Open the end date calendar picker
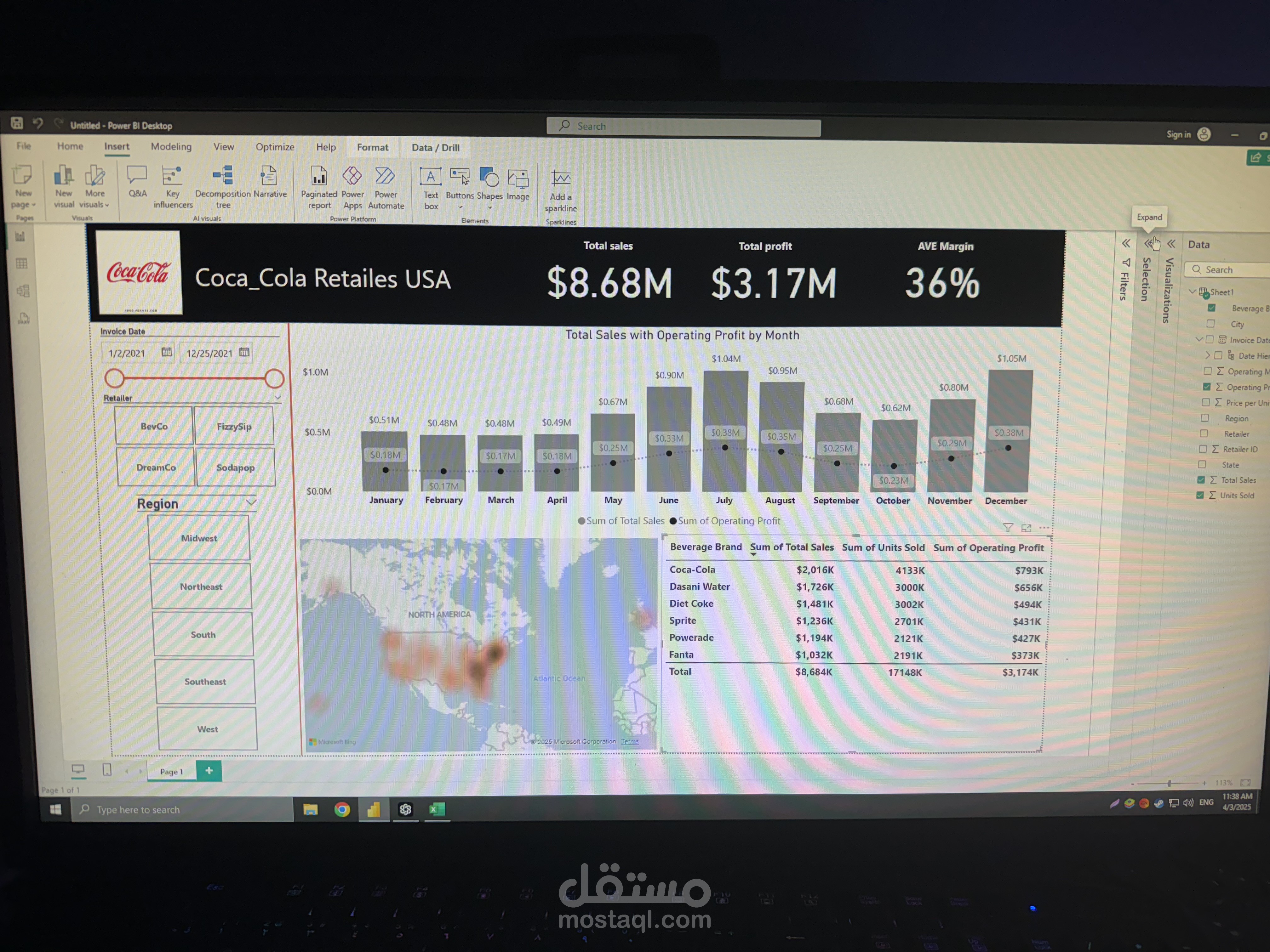Viewport: 1270px width, 952px height. pyautogui.click(x=244, y=352)
